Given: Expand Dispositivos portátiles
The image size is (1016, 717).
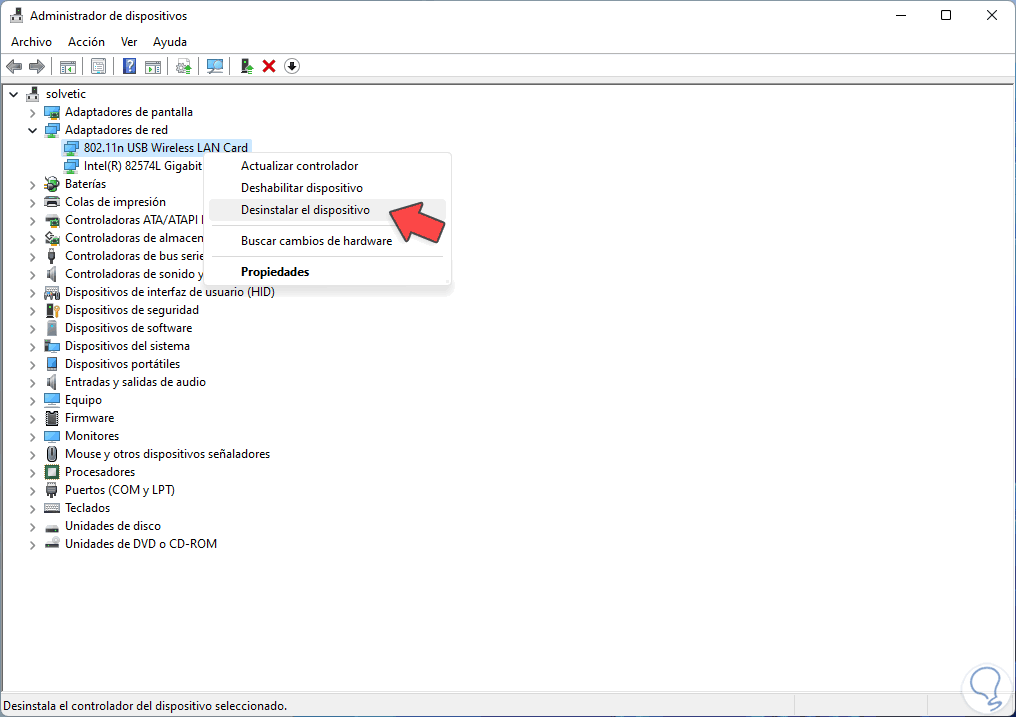Looking at the screenshot, I should 32,365.
